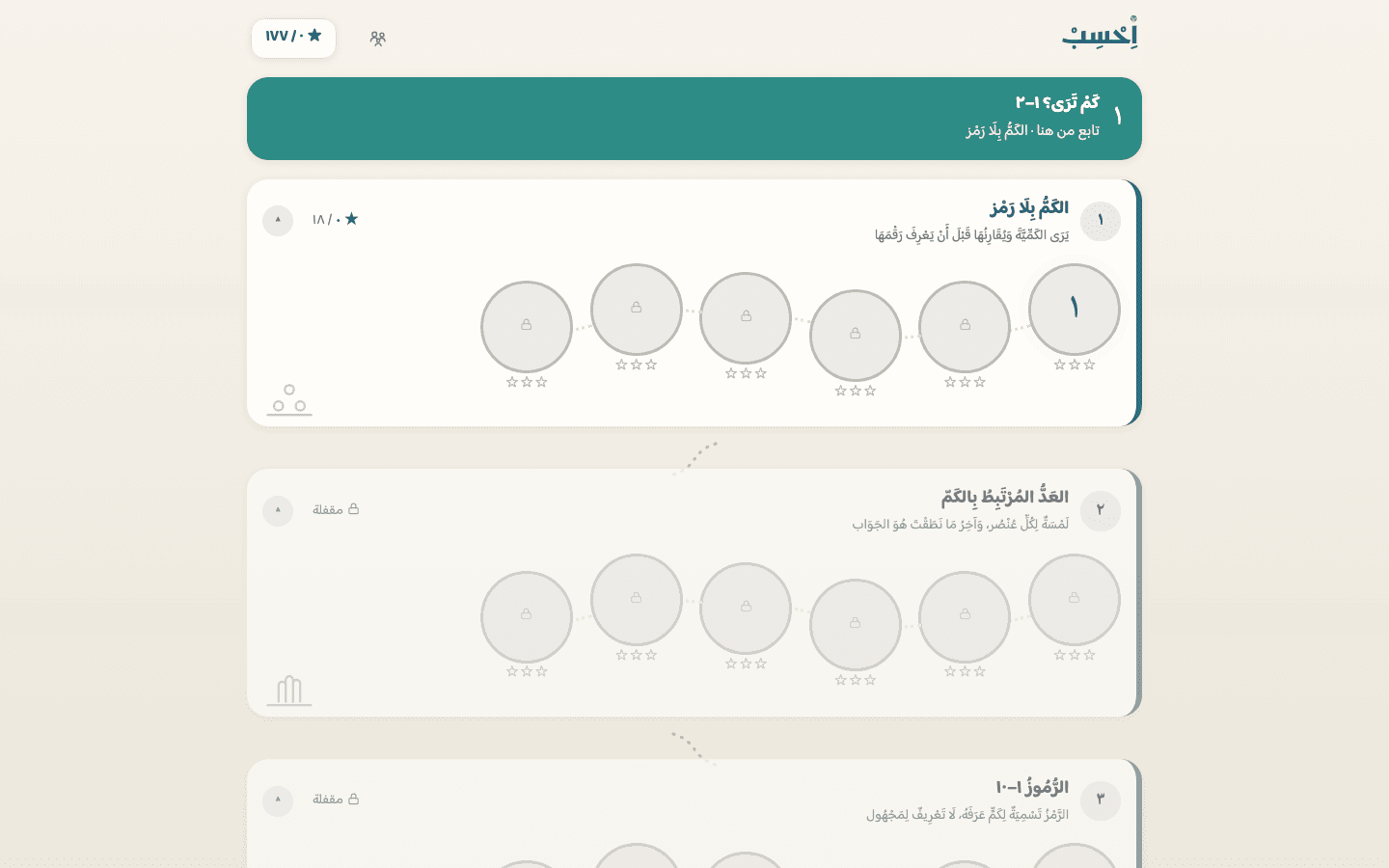Click the second locked lesson in unit one
The image size is (1389, 868).
point(965,327)
